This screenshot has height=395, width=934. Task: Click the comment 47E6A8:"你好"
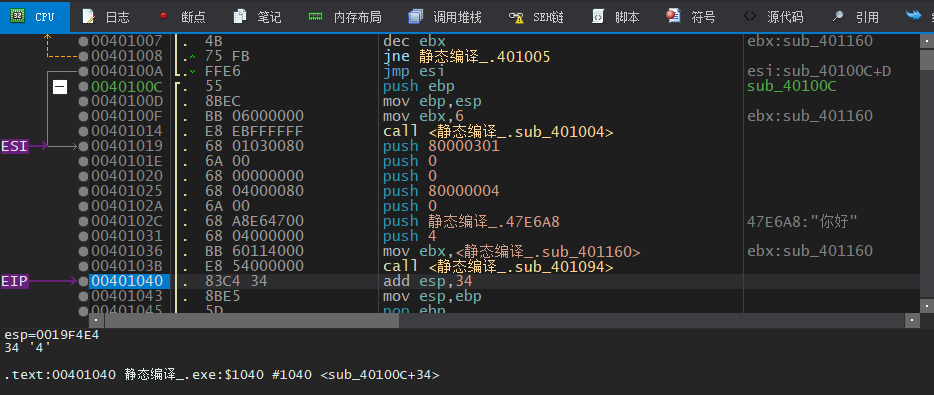click(802, 221)
